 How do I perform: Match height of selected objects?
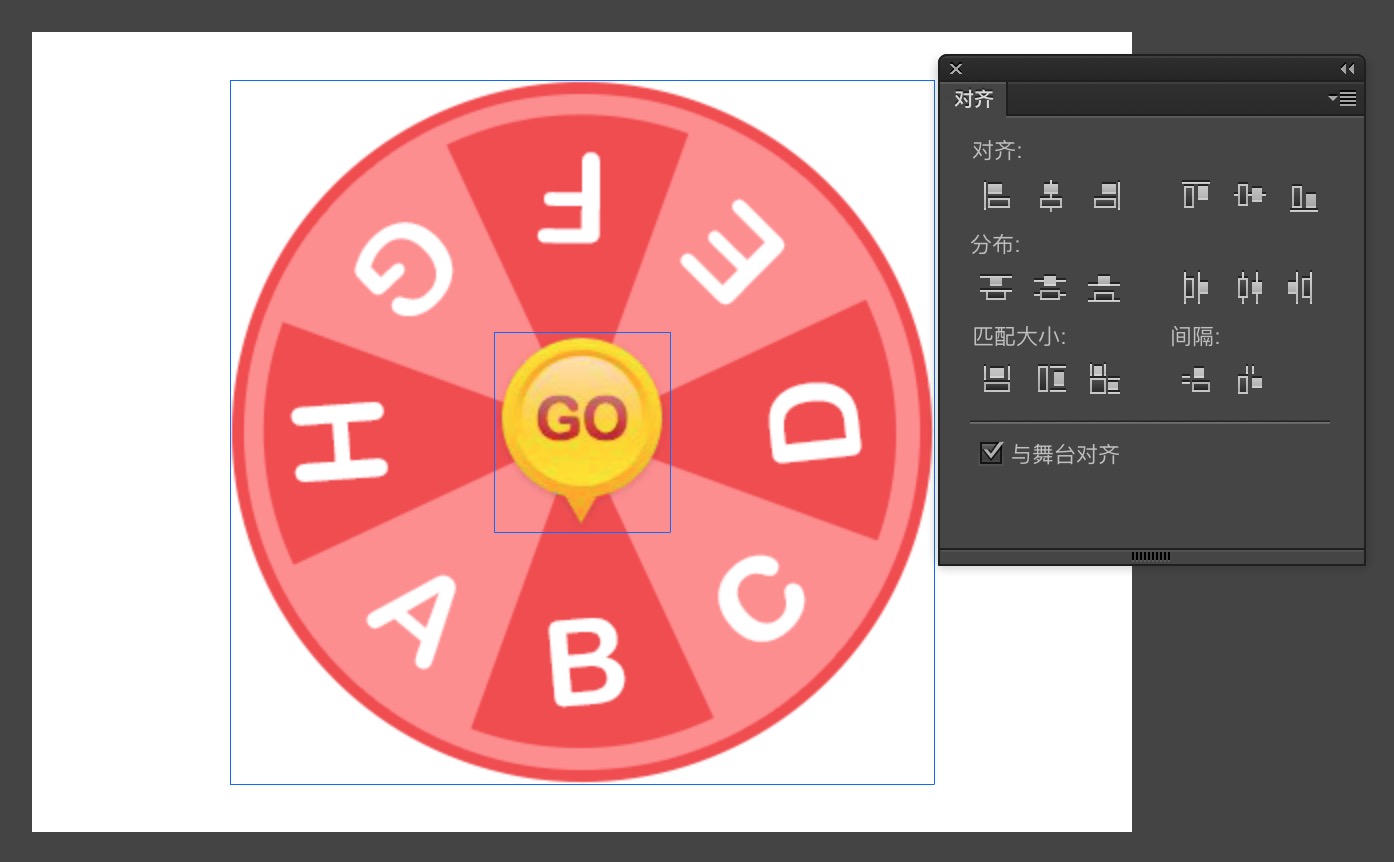point(1051,379)
